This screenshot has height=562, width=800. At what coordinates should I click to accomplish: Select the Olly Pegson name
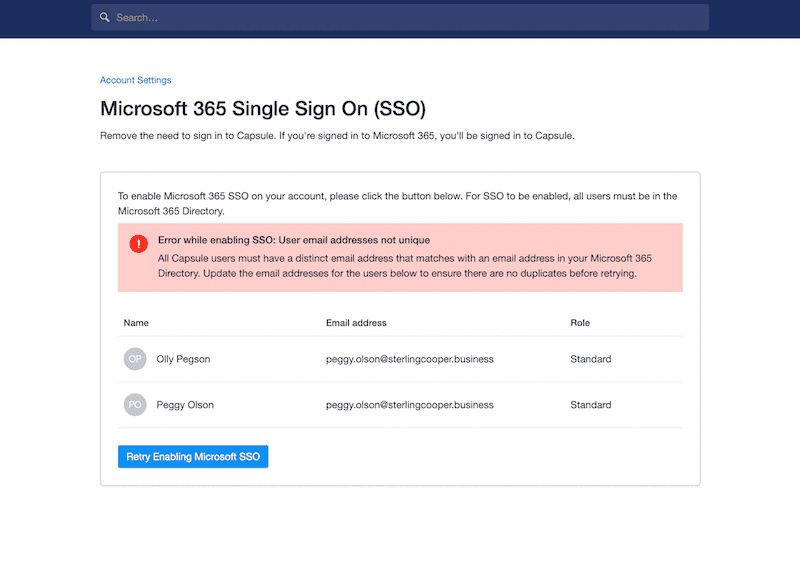[183, 359]
